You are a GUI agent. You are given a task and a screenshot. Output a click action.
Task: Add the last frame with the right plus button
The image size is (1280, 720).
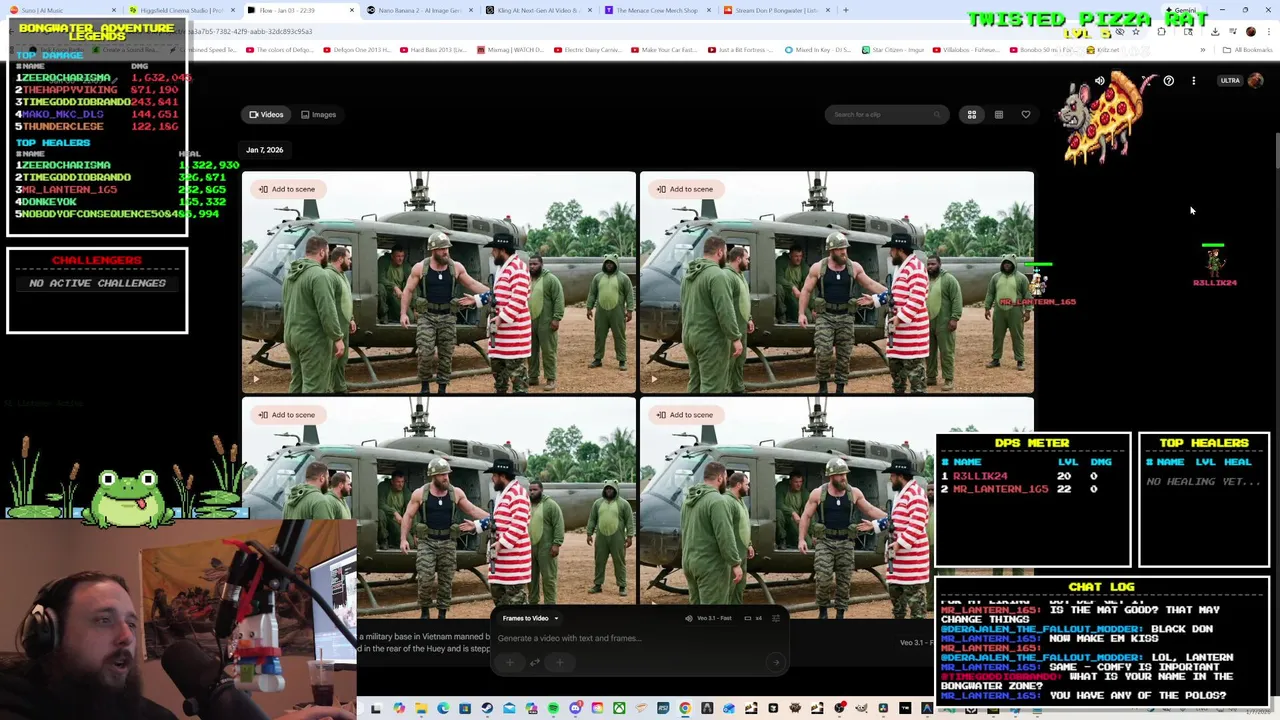point(560,662)
